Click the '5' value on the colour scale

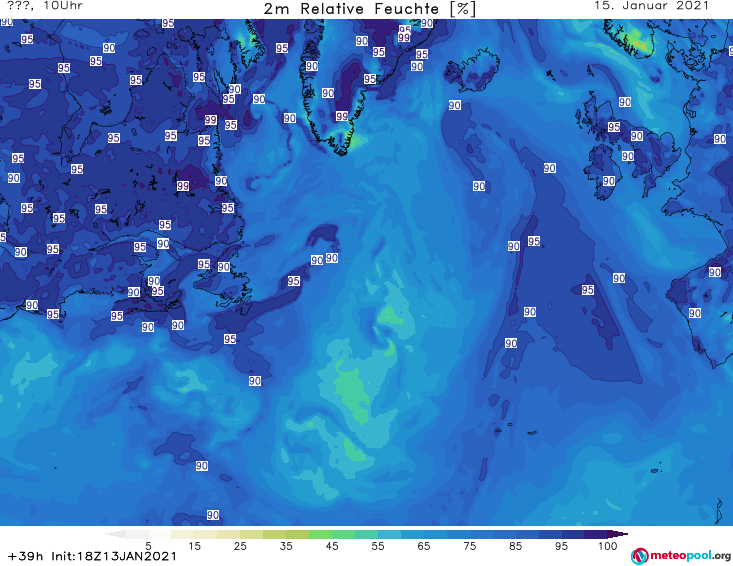tap(148, 545)
